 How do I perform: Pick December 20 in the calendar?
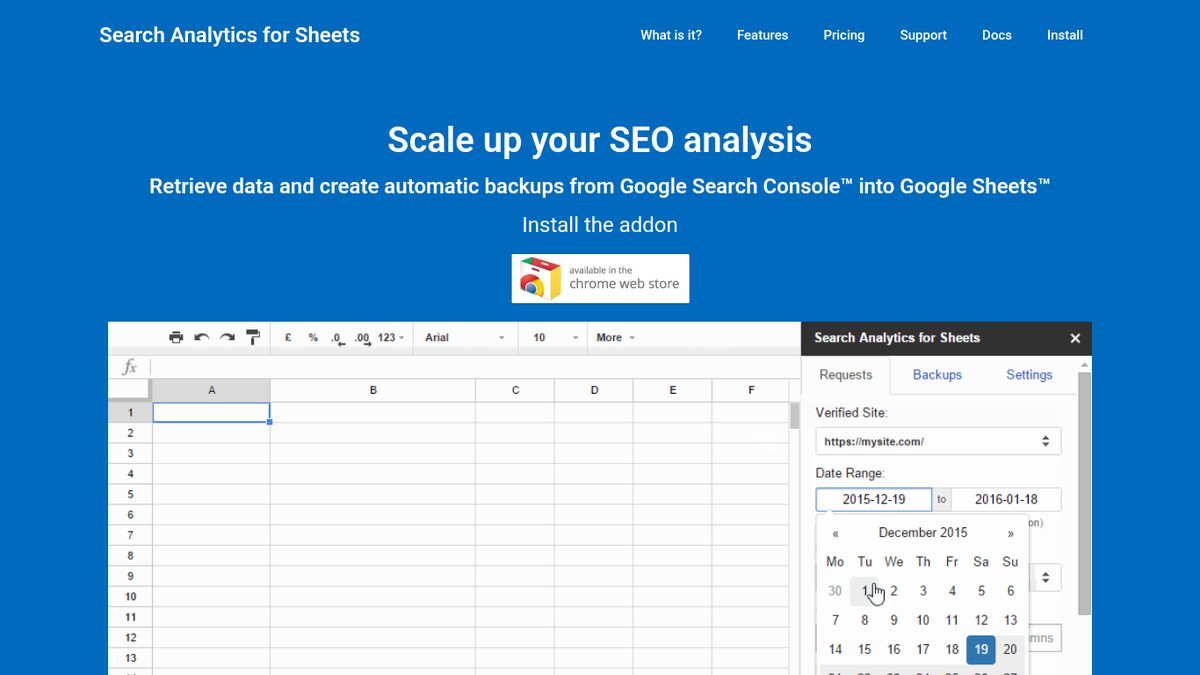point(1010,649)
